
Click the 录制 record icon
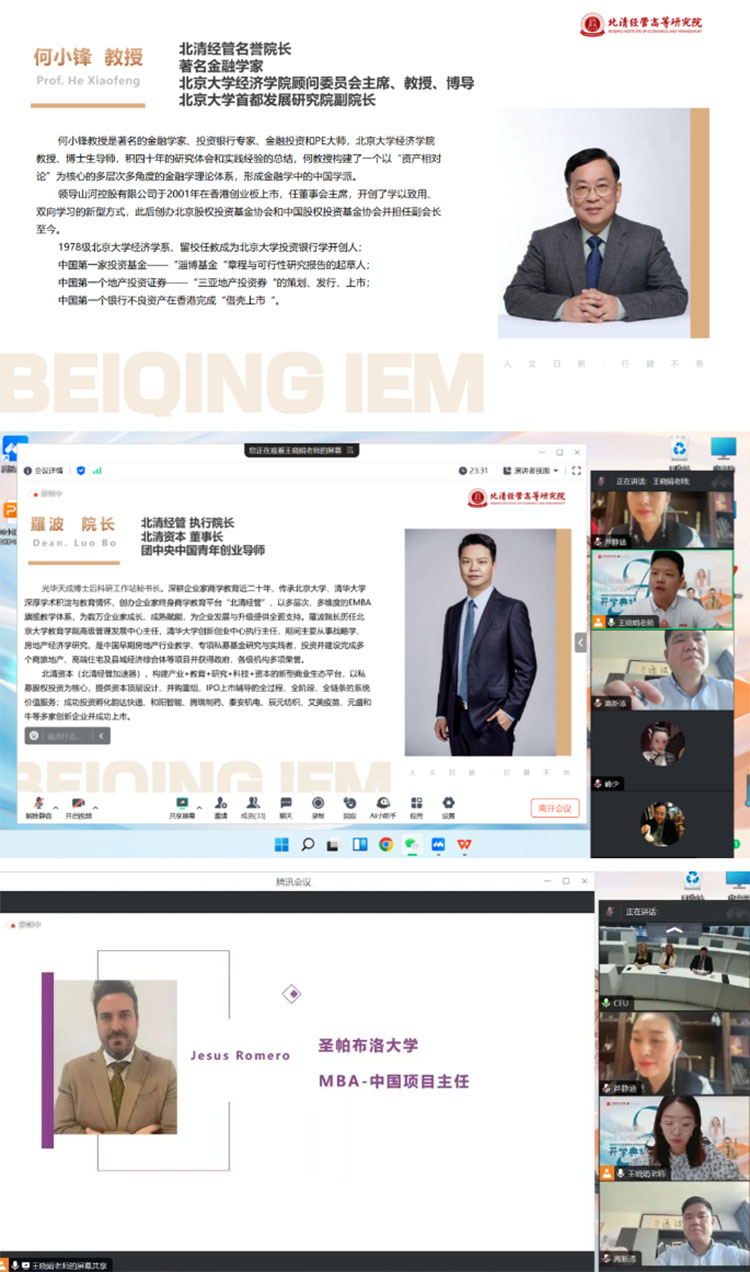click(318, 803)
